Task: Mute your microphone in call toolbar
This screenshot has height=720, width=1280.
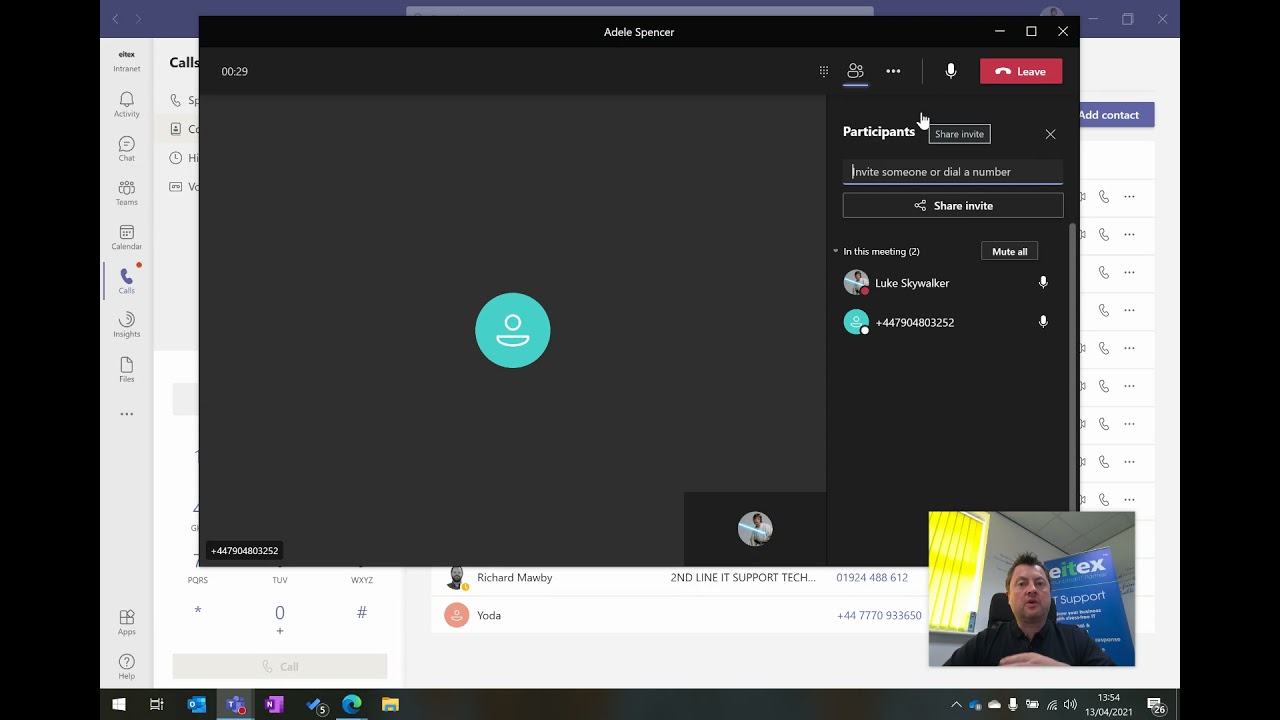Action: tap(951, 71)
